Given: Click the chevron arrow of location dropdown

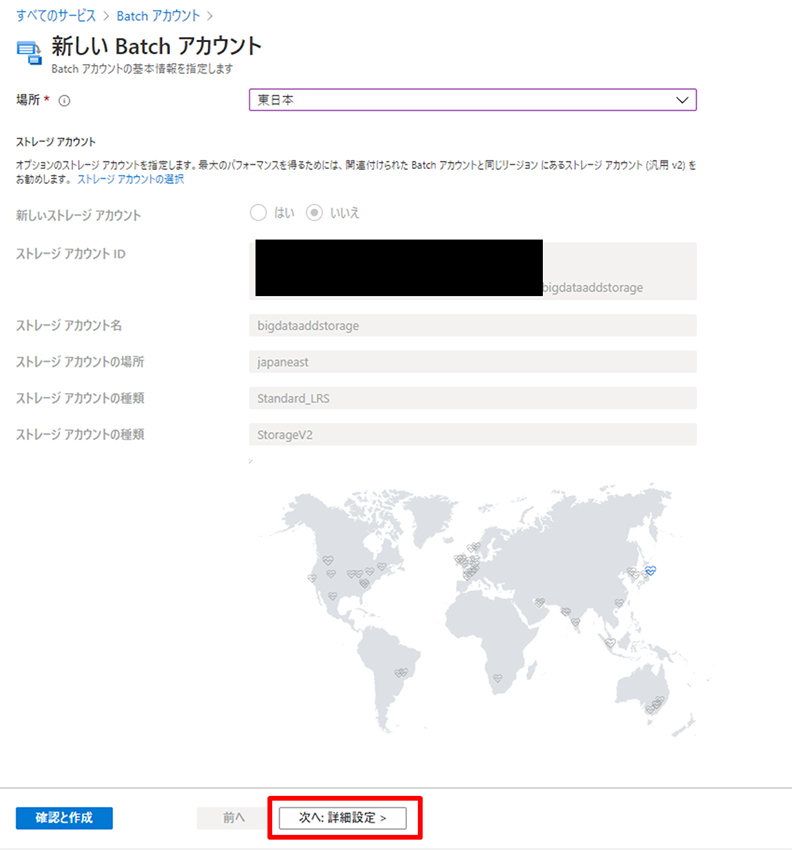Looking at the screenshot, I should (683, 100).
